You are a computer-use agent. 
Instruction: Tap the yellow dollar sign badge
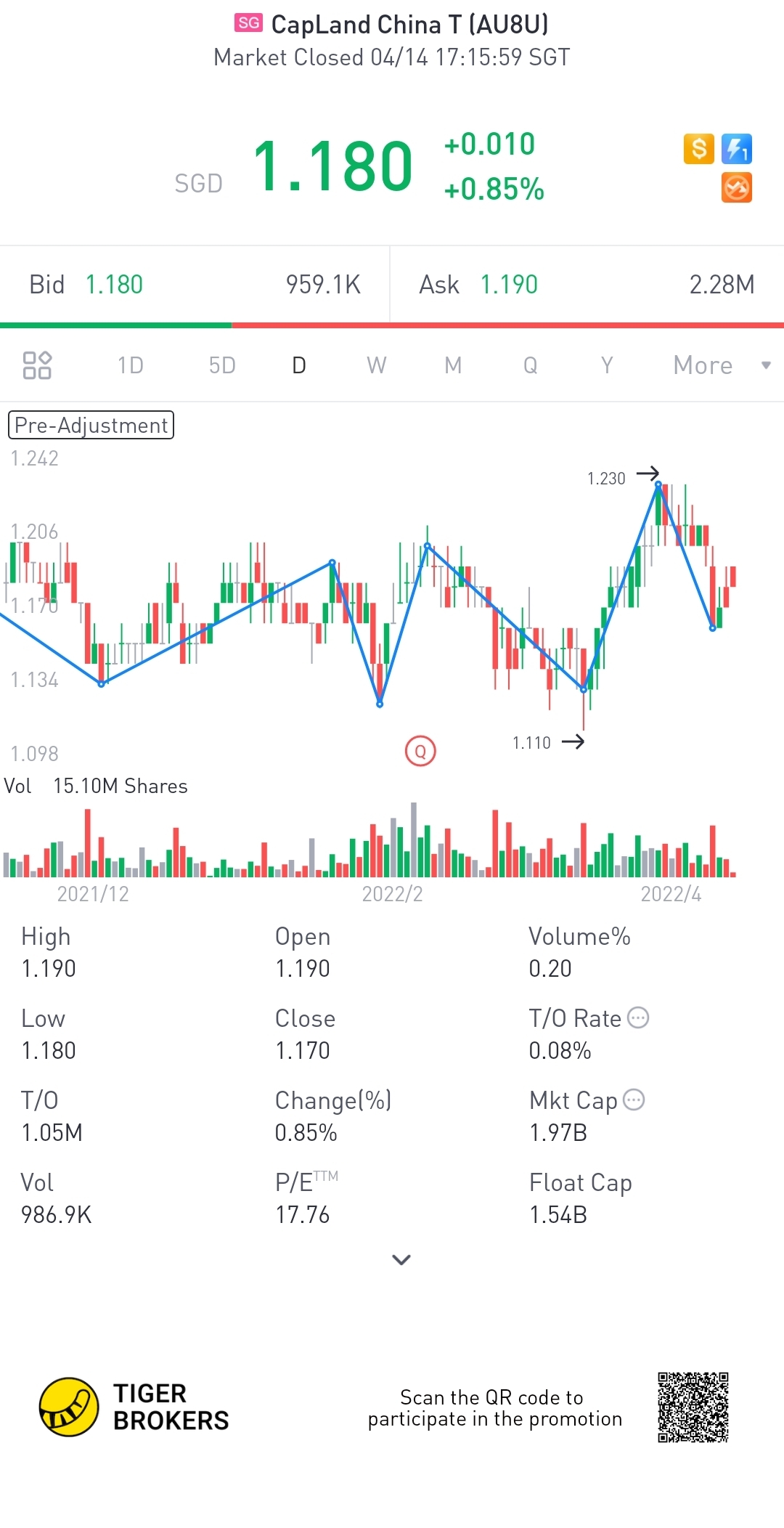click(x=698, y=149)
